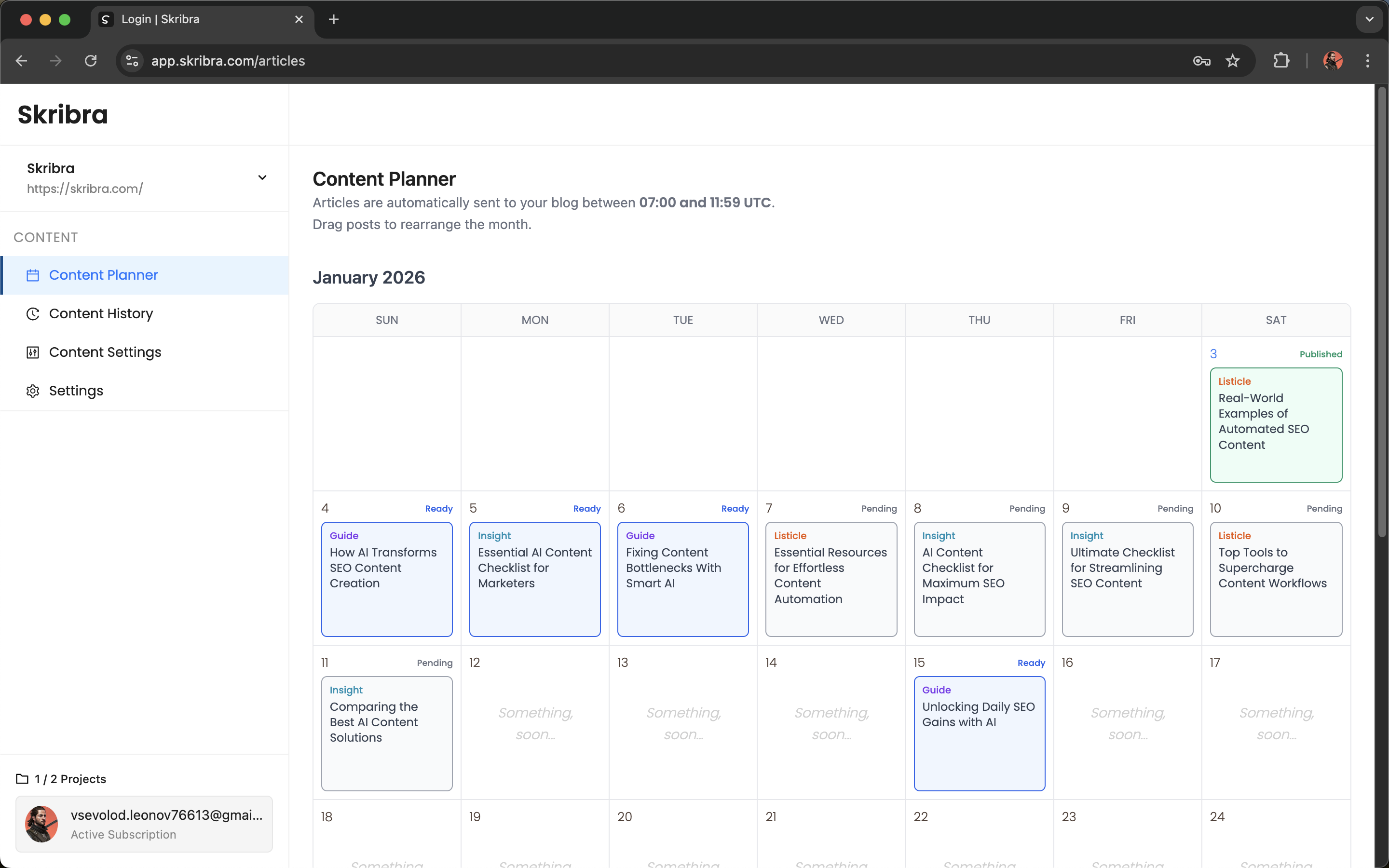Open a new browser tab with the plus button
The width and height of the screenshot is (1389, 868).
[x=333, y=19]
